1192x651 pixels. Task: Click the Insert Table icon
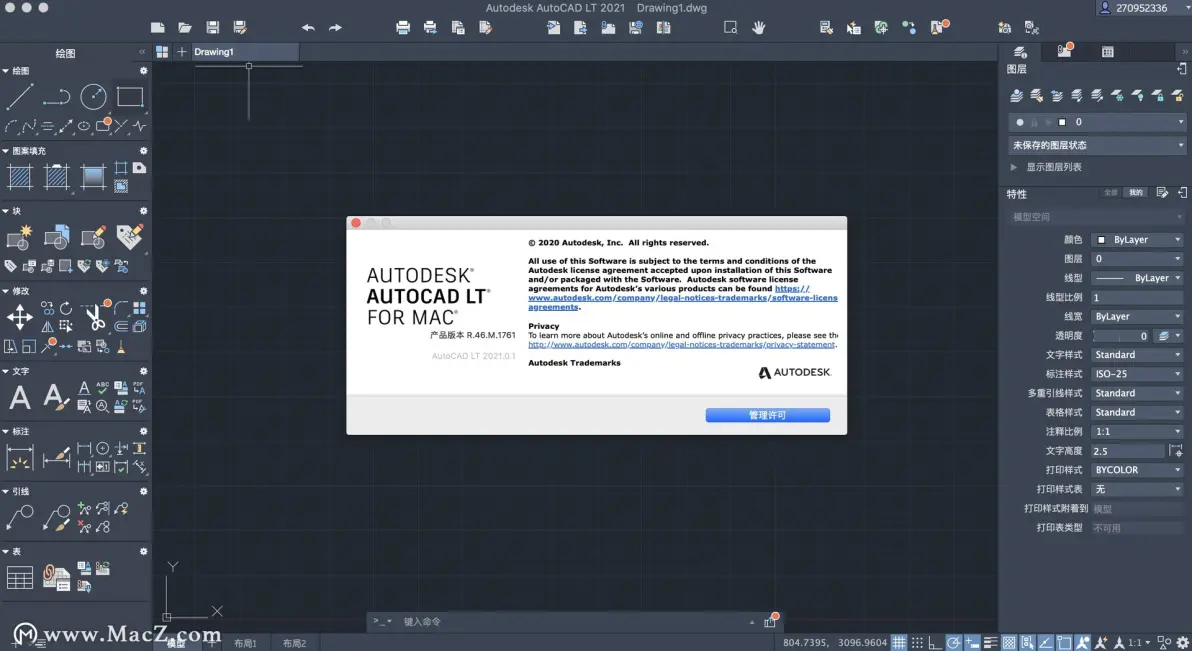coord(20,578)
